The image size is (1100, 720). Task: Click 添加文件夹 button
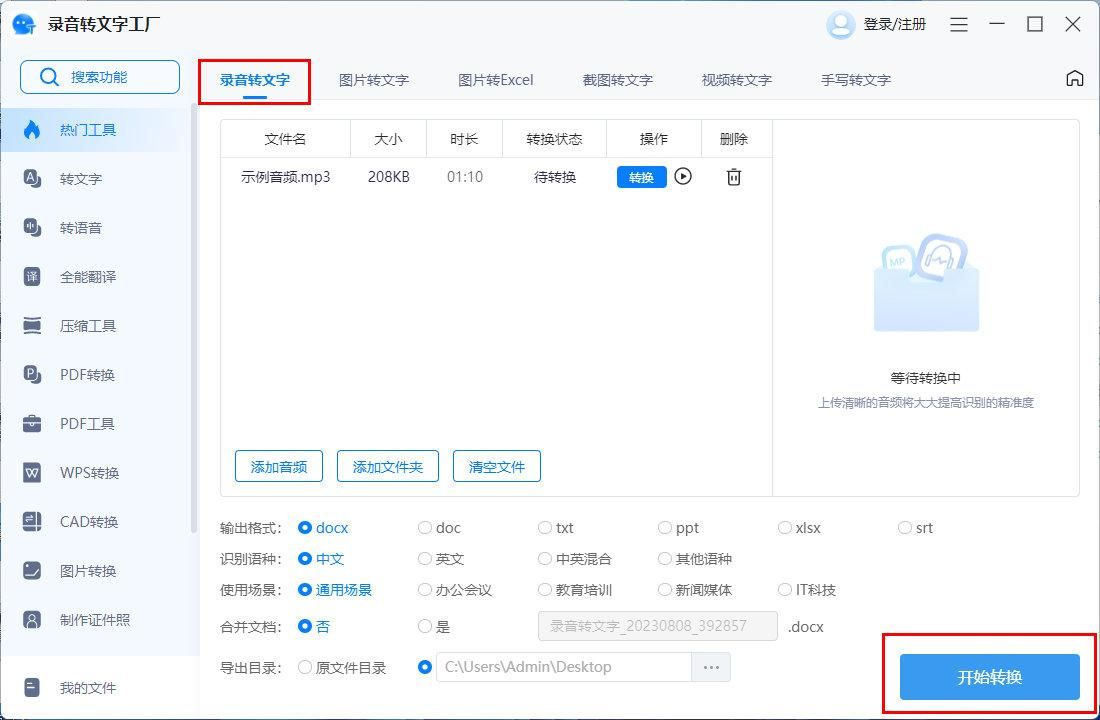[387, 466]
